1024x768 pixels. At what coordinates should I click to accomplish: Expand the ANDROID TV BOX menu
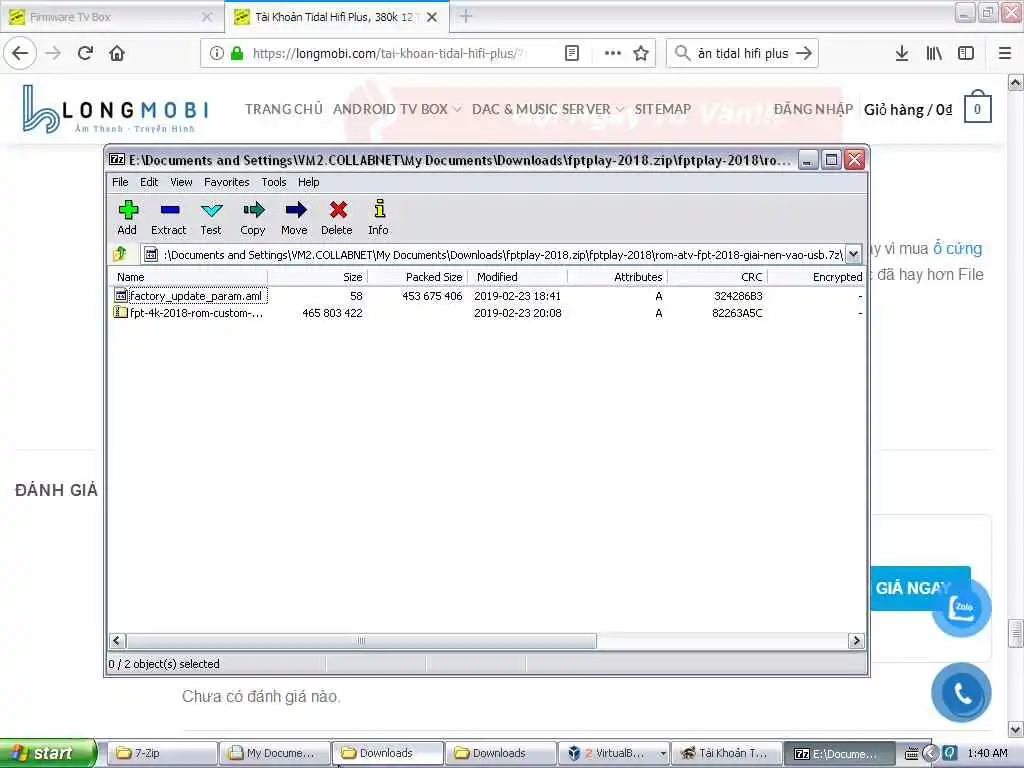pyautogui.click(x=397, y=109)
